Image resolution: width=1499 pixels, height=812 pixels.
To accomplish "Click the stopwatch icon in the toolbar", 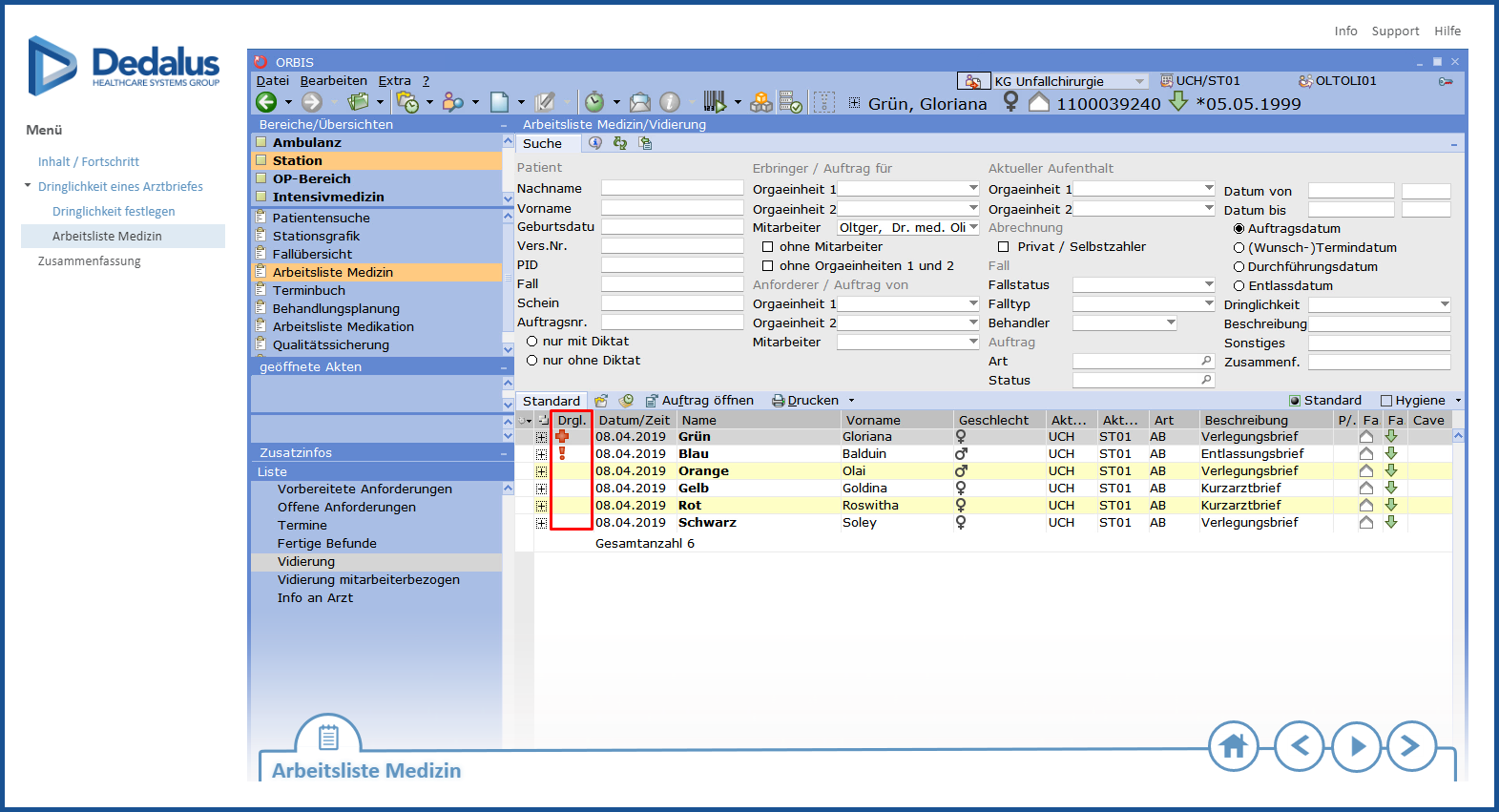I will click(x=594, y=102).
